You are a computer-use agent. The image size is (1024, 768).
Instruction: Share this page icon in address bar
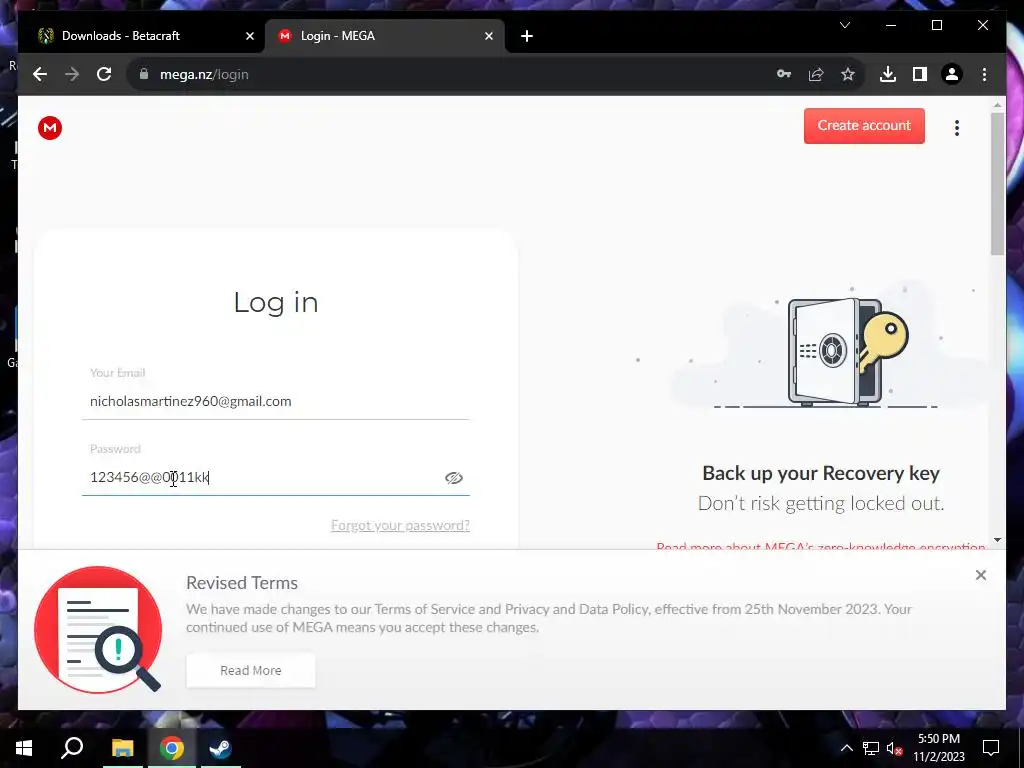click(x=816, y=74)
